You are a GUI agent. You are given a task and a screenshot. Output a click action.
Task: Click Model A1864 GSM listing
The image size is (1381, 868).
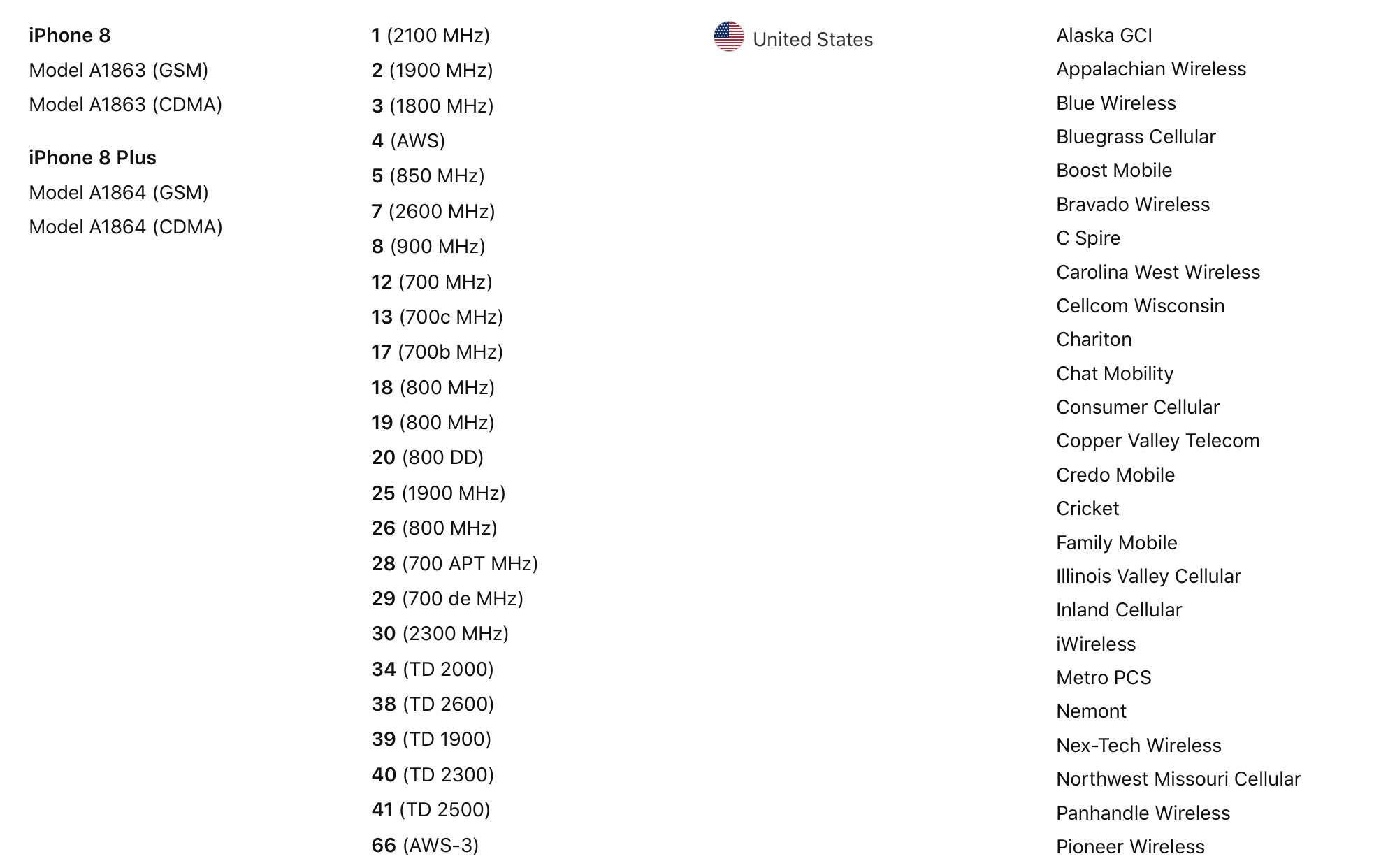point(120,192)
